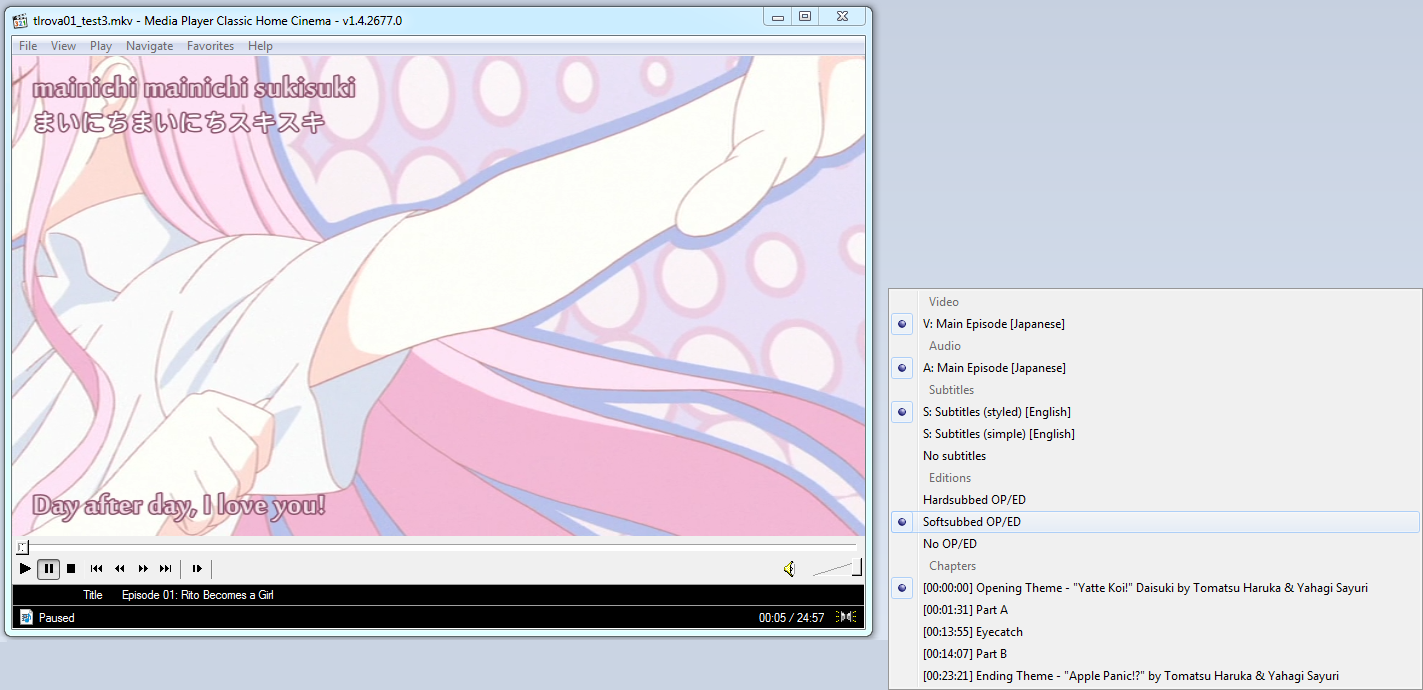1423x690 pixels.
Task: Select audio track A: Main Episode [Japanese]
Action: point(1155,368)
